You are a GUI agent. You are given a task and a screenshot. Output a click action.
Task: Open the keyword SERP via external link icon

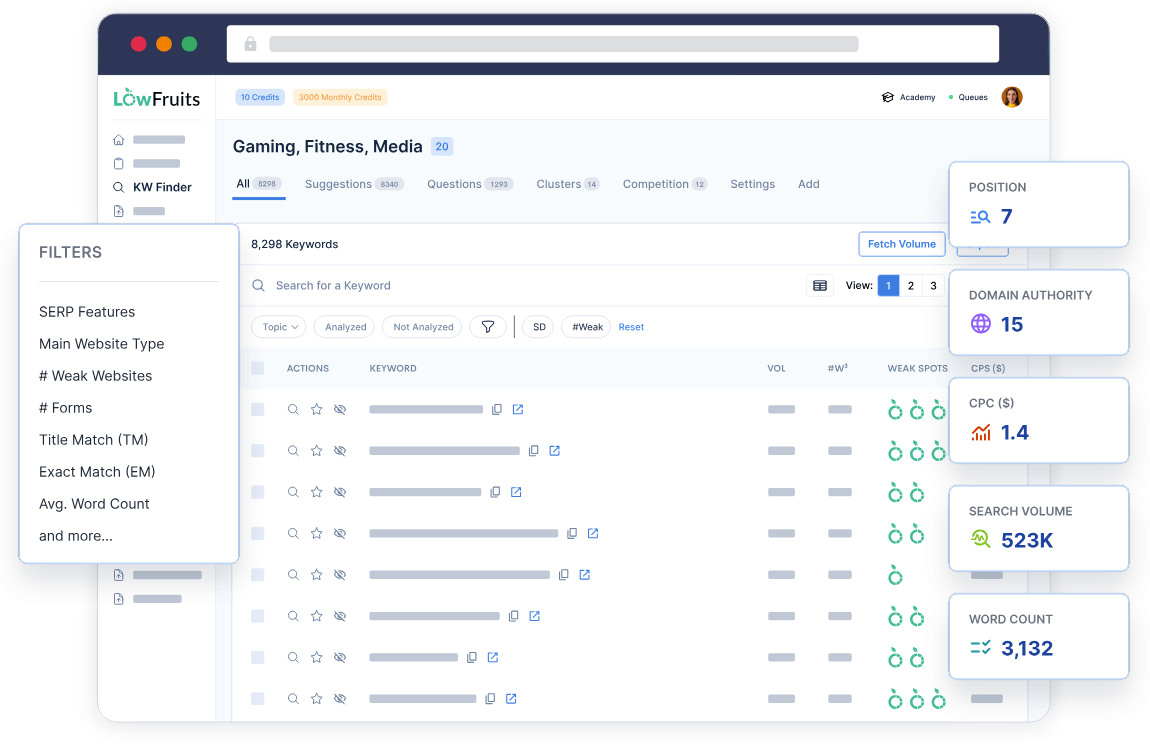click(517, 409)
